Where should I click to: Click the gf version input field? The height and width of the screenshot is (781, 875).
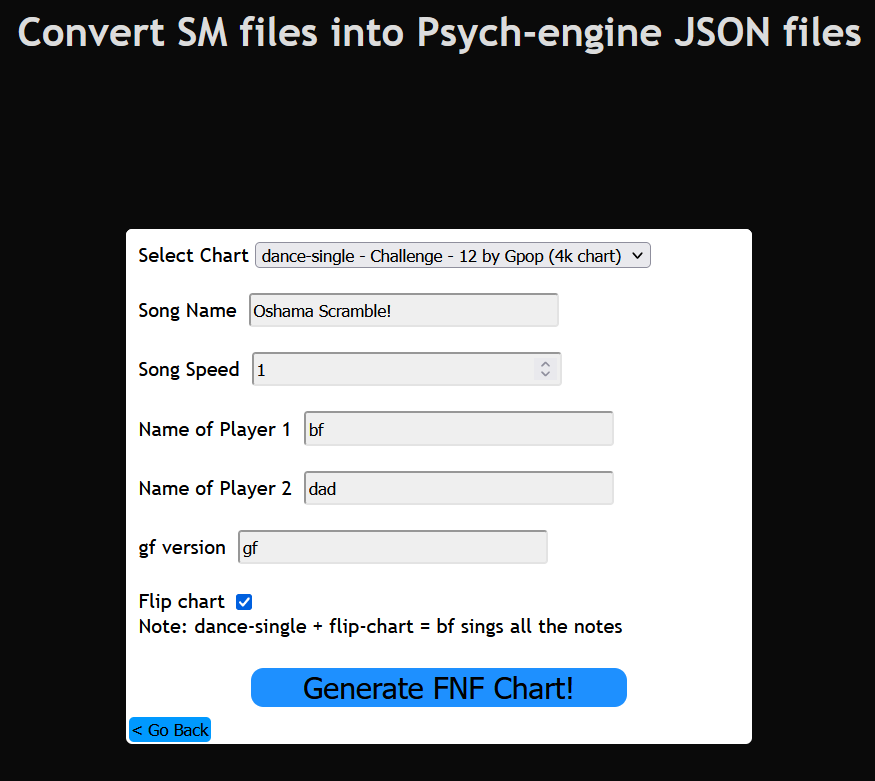[393, 547]
